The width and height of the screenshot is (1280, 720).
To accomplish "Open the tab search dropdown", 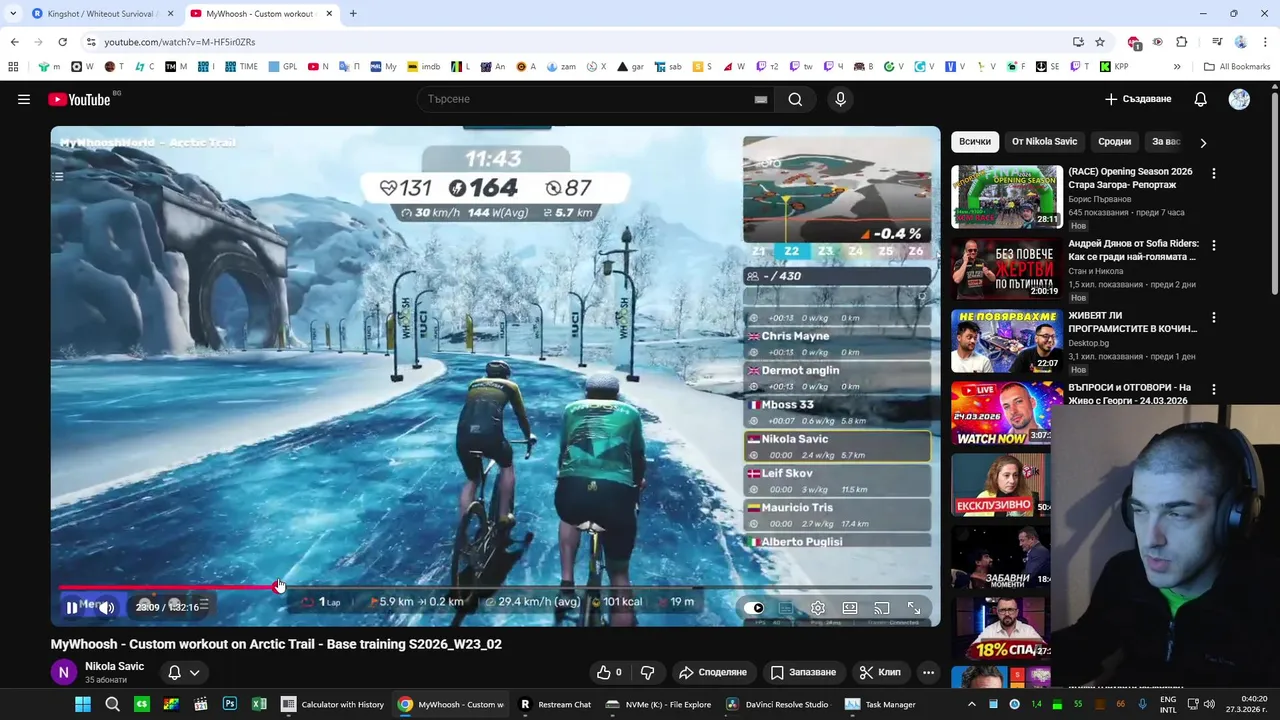I will pyautogui.click(x=12, y=14).
